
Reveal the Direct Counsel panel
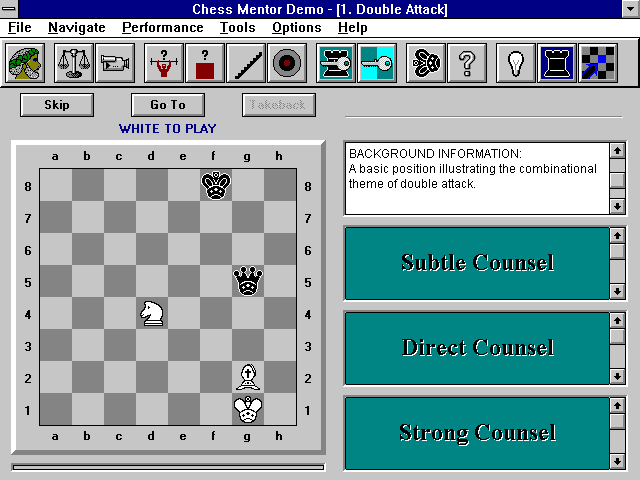point(477,348)
